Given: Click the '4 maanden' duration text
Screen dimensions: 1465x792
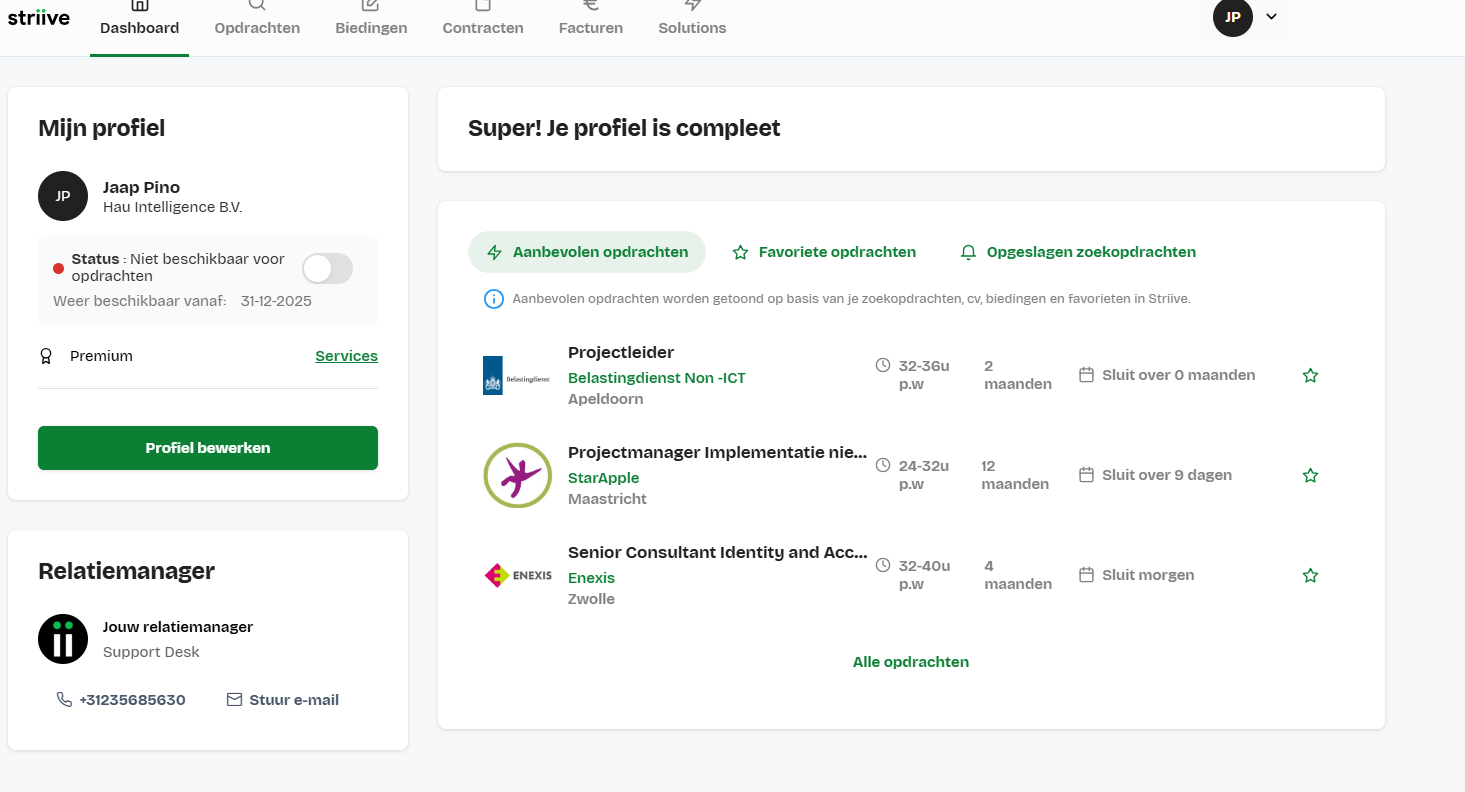Looking at the screenshot, I should point(1018,575).
